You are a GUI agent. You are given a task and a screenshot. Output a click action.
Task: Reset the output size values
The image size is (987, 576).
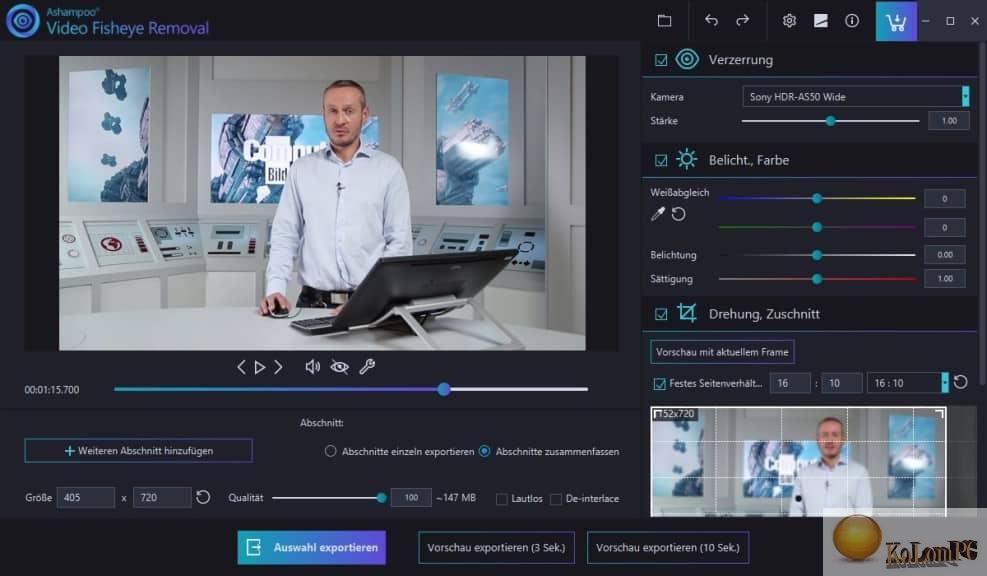pyautogui.click(x=203, y=497)
